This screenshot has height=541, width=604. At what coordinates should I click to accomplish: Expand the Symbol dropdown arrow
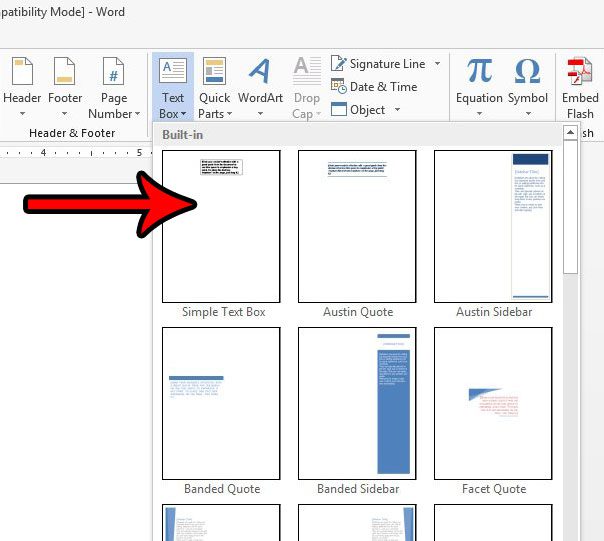pyautogui.click(x=528, y=114)
